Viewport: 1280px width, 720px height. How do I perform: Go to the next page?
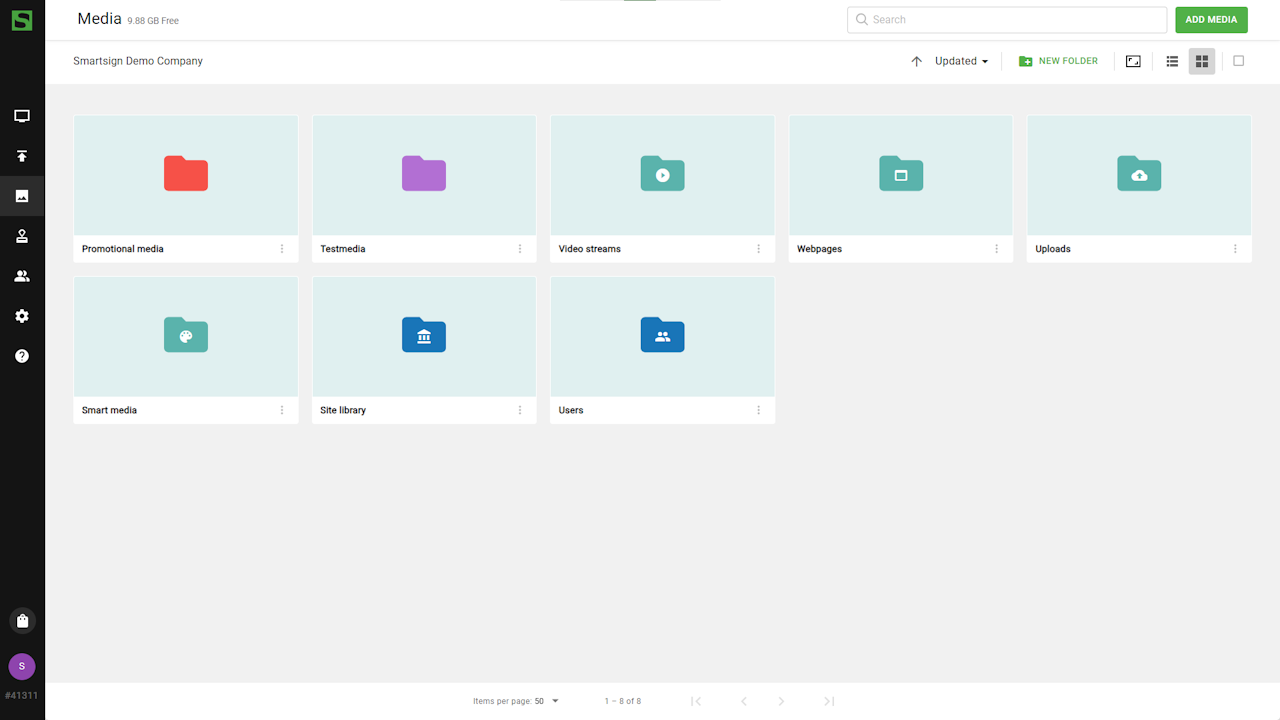coord(781,701)
